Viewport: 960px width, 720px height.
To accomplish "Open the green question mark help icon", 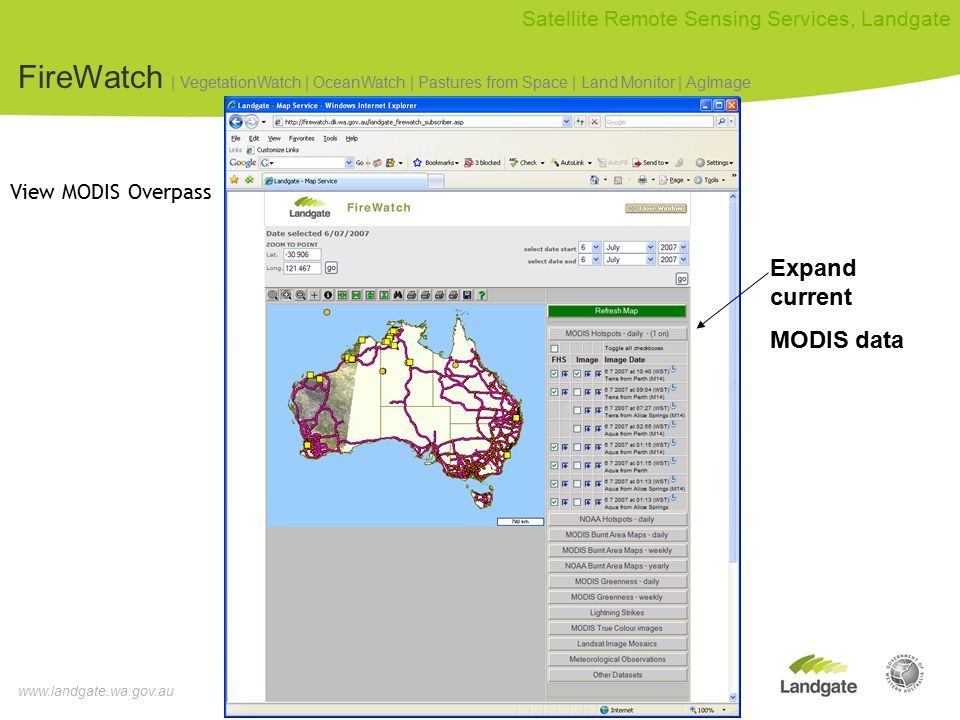I will [482, 295].
